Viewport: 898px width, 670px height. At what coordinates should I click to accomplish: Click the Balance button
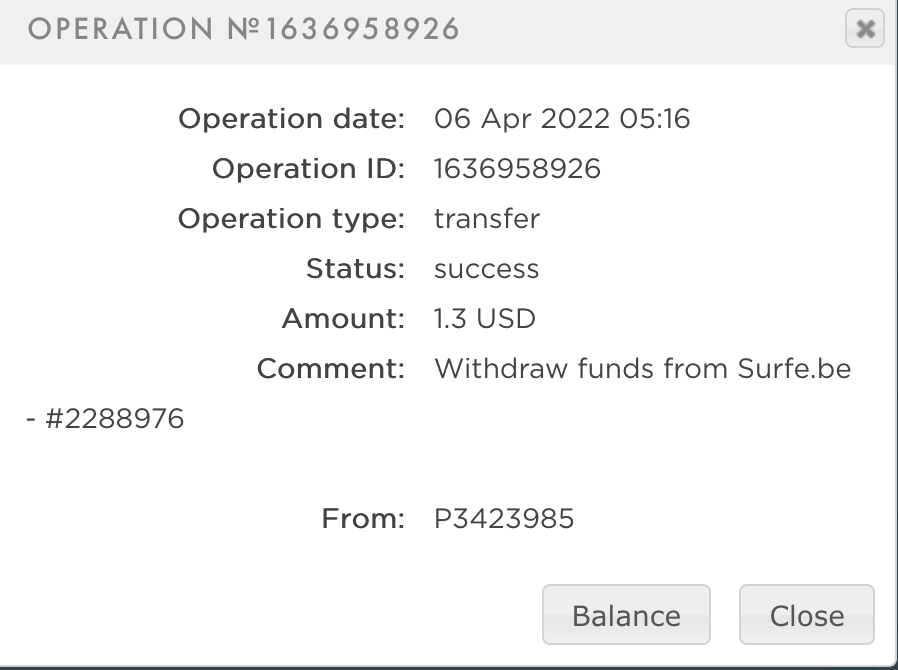pyautogui.click(x=626, y=615)
